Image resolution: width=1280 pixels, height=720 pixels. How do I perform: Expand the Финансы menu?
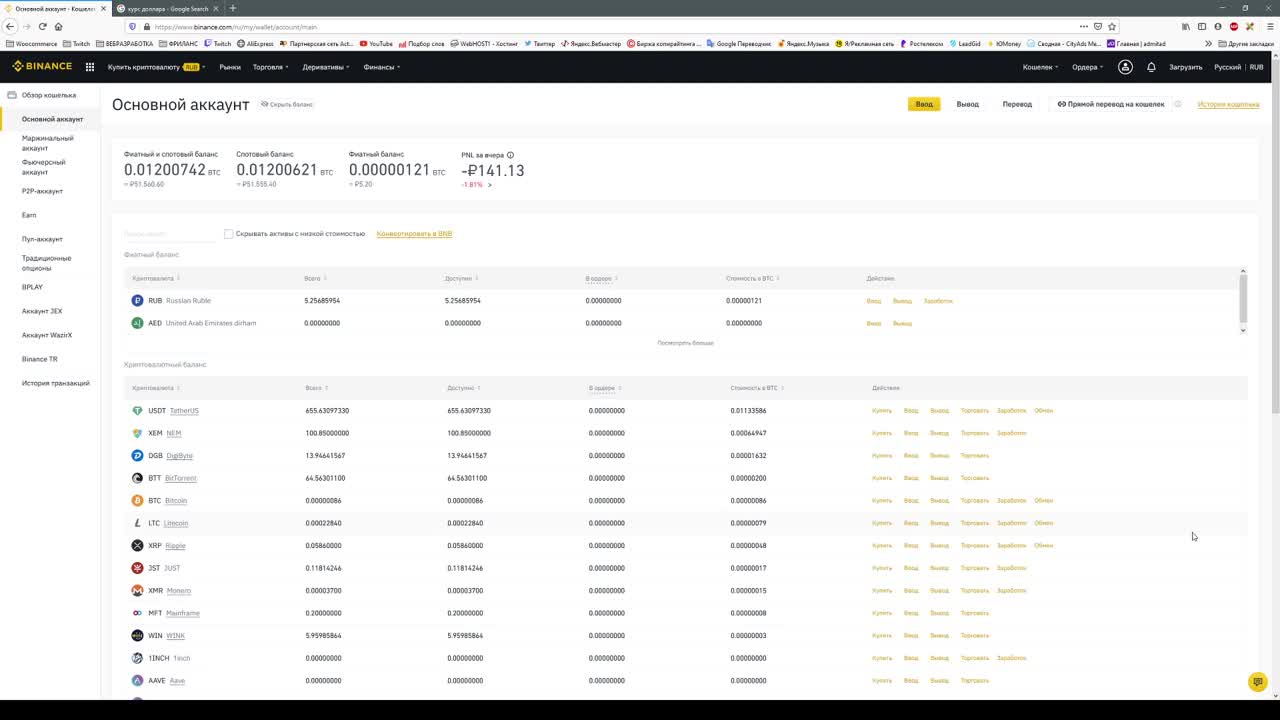381,67
